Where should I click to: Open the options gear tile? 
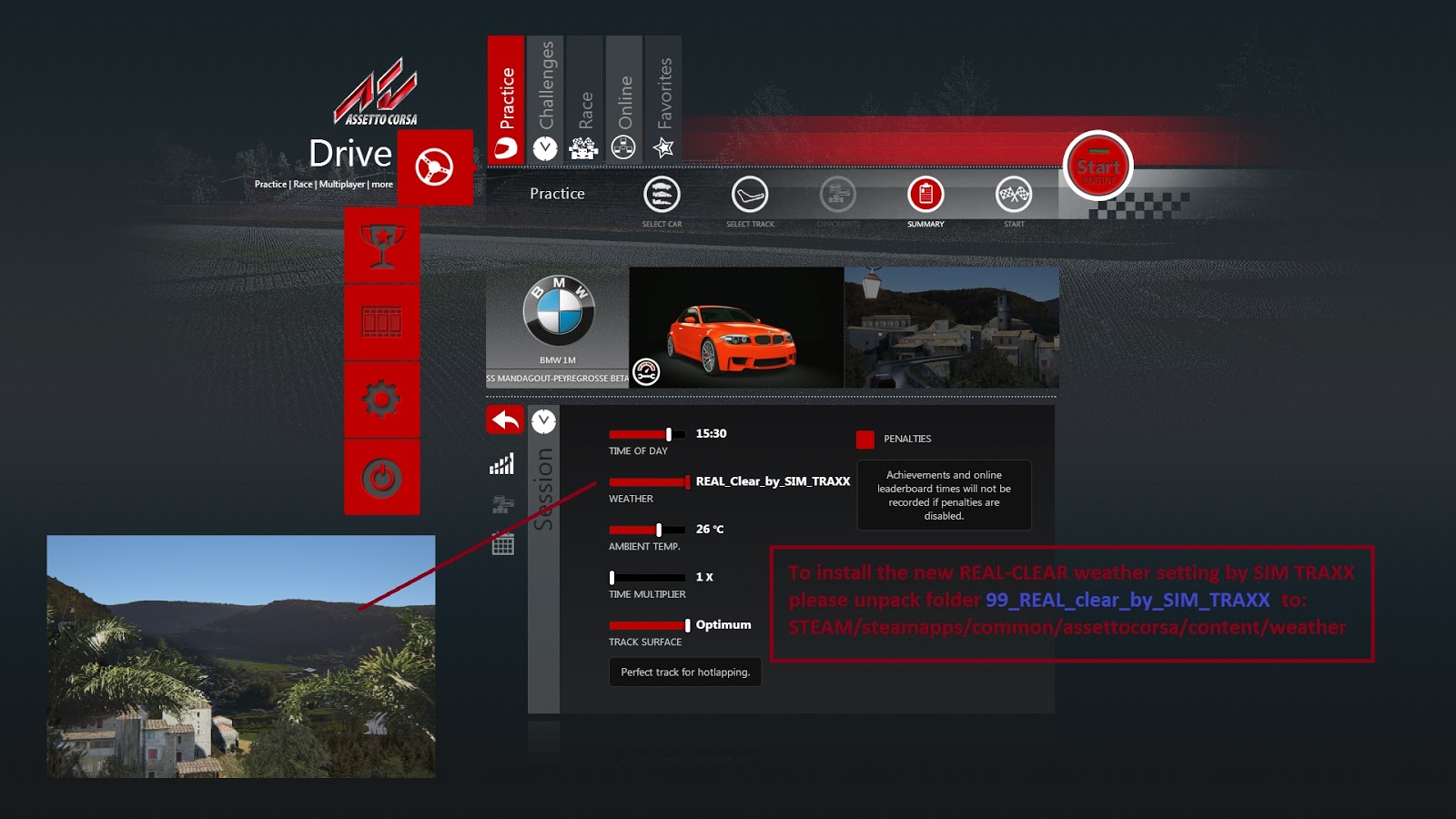pyautogui.click(x=382, y=399)
